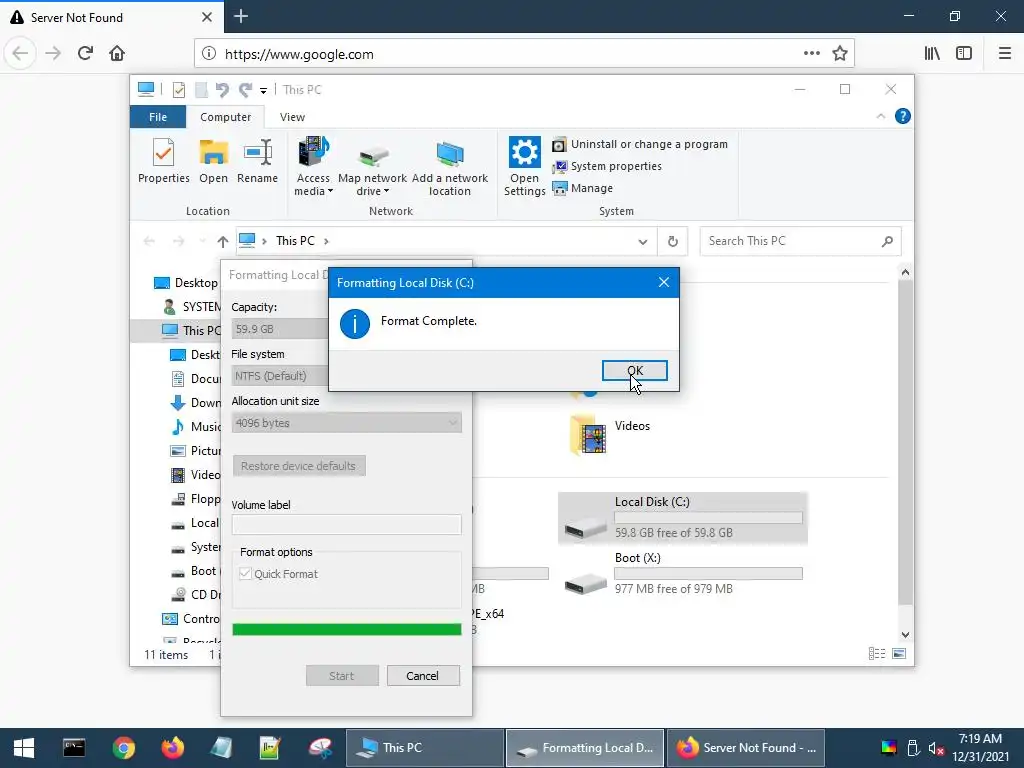Click the Open Settings gear icon
This screenshot has width=1024, height=768.
[524, 153]
